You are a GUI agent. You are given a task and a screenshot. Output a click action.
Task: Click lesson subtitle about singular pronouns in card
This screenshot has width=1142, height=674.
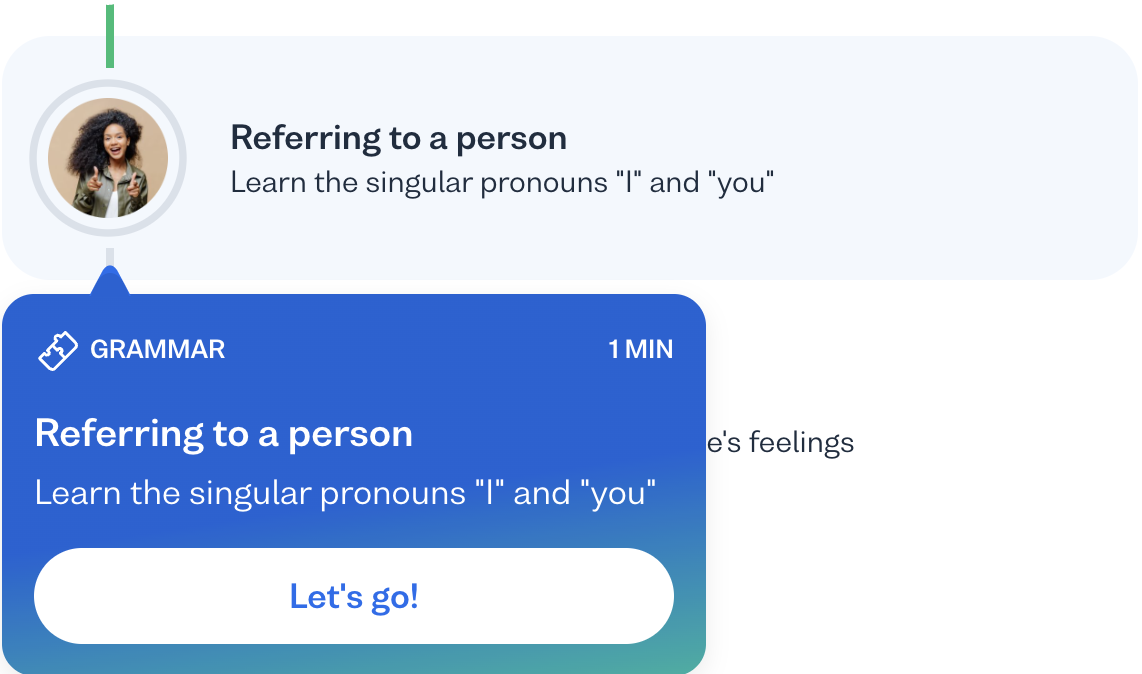point(502,182)
